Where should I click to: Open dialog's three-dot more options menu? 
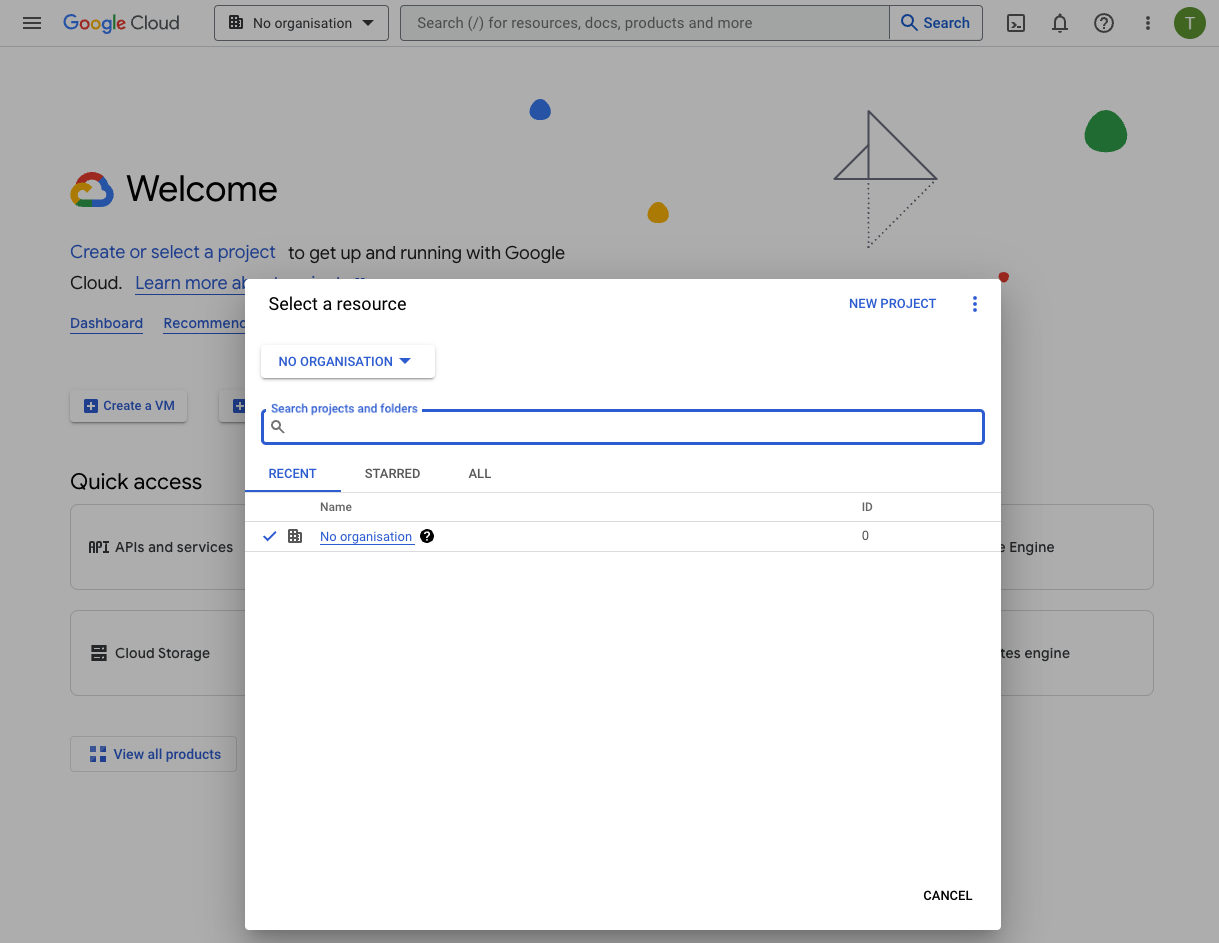[975, 304]
